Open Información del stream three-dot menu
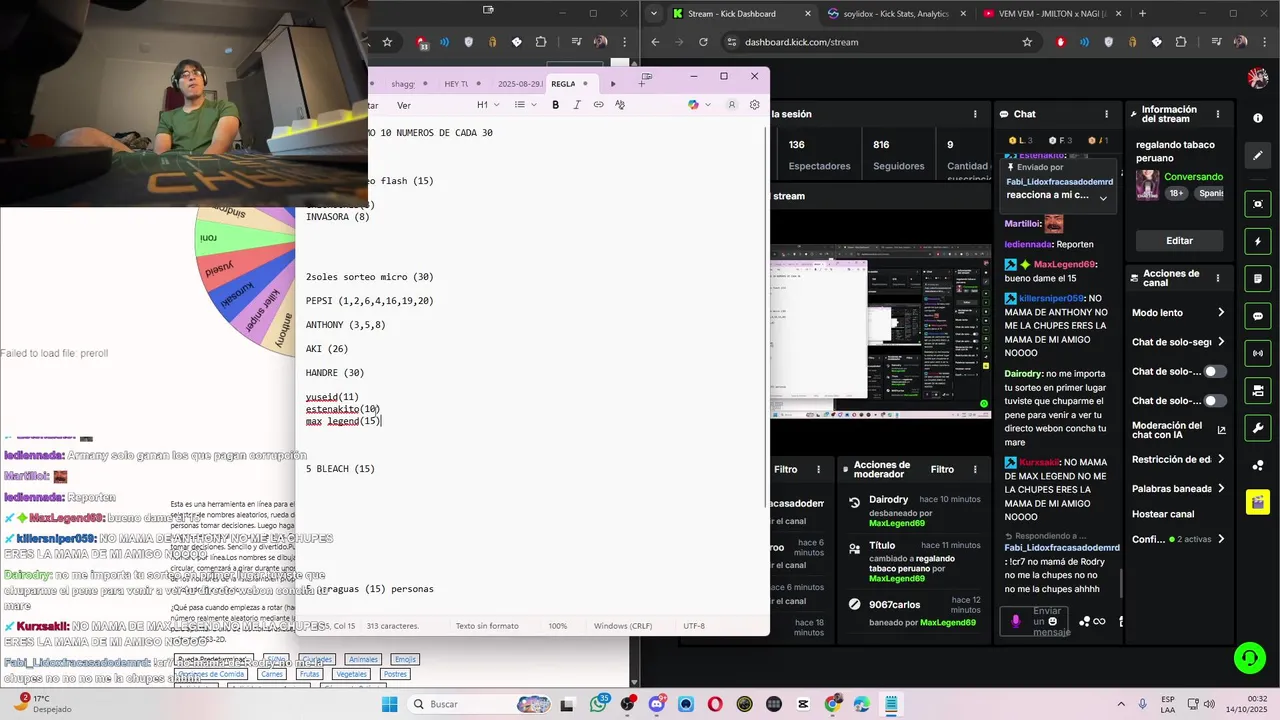This screenshot has height=720, width=1280. click(1218, 114)
